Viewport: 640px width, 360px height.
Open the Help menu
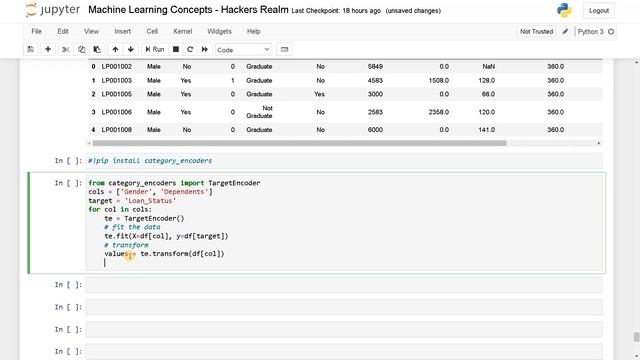pos(253,31)
